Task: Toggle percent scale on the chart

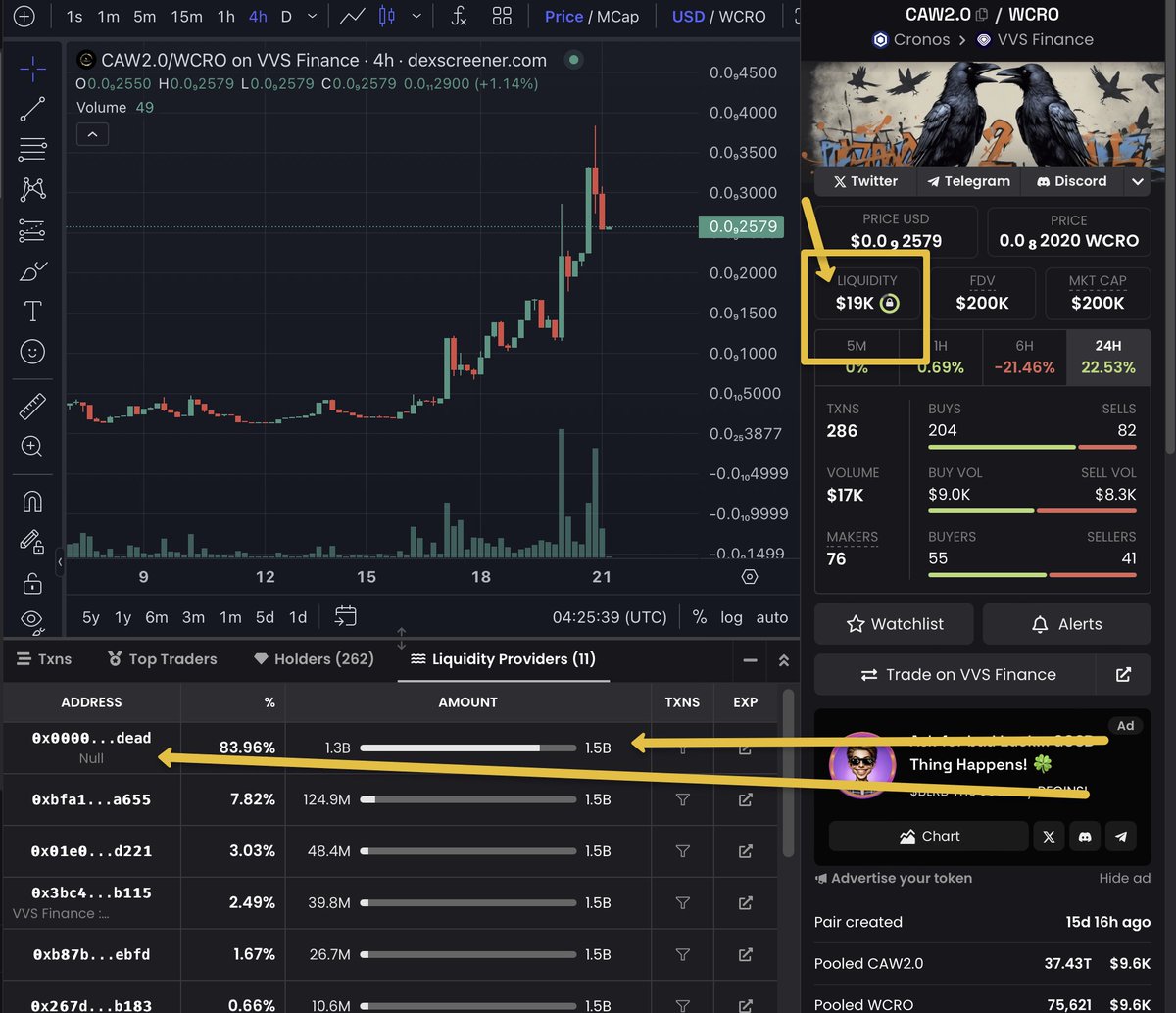Action: click(x=699, y=617)
